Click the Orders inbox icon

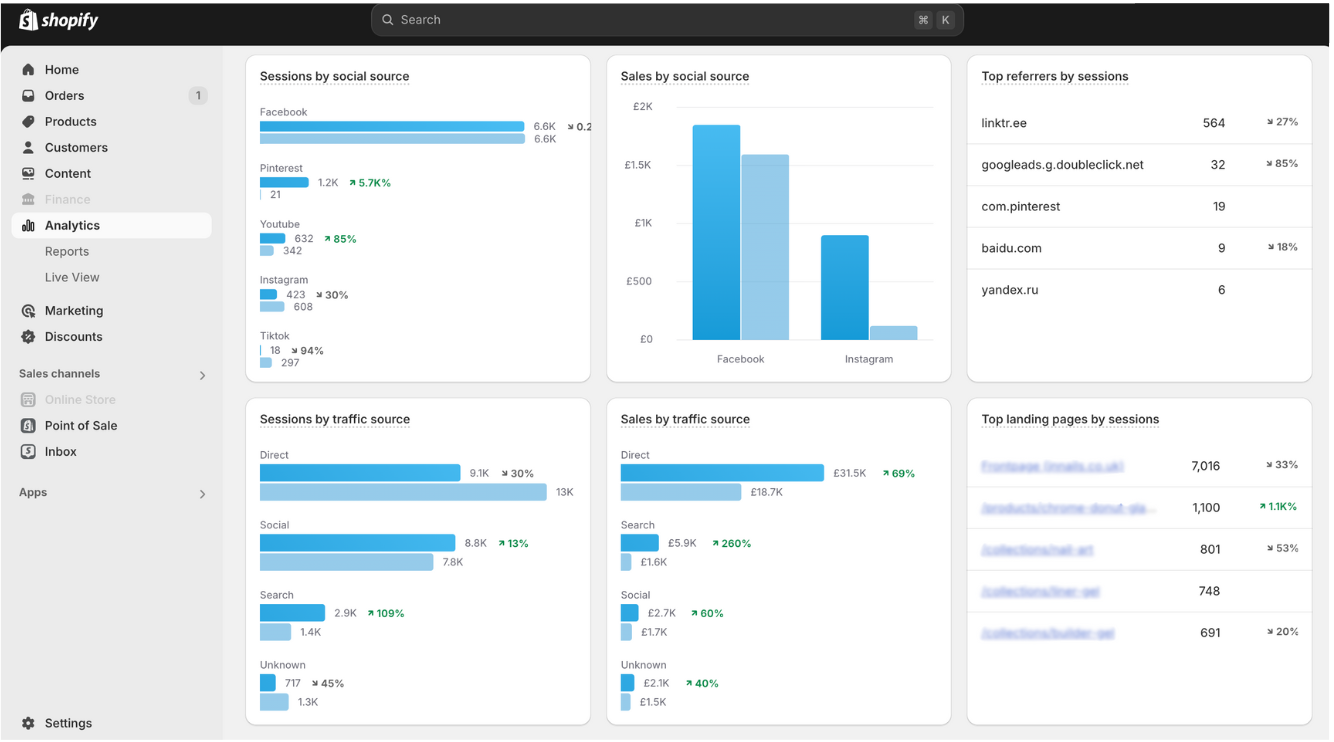(x=28, y=96)
